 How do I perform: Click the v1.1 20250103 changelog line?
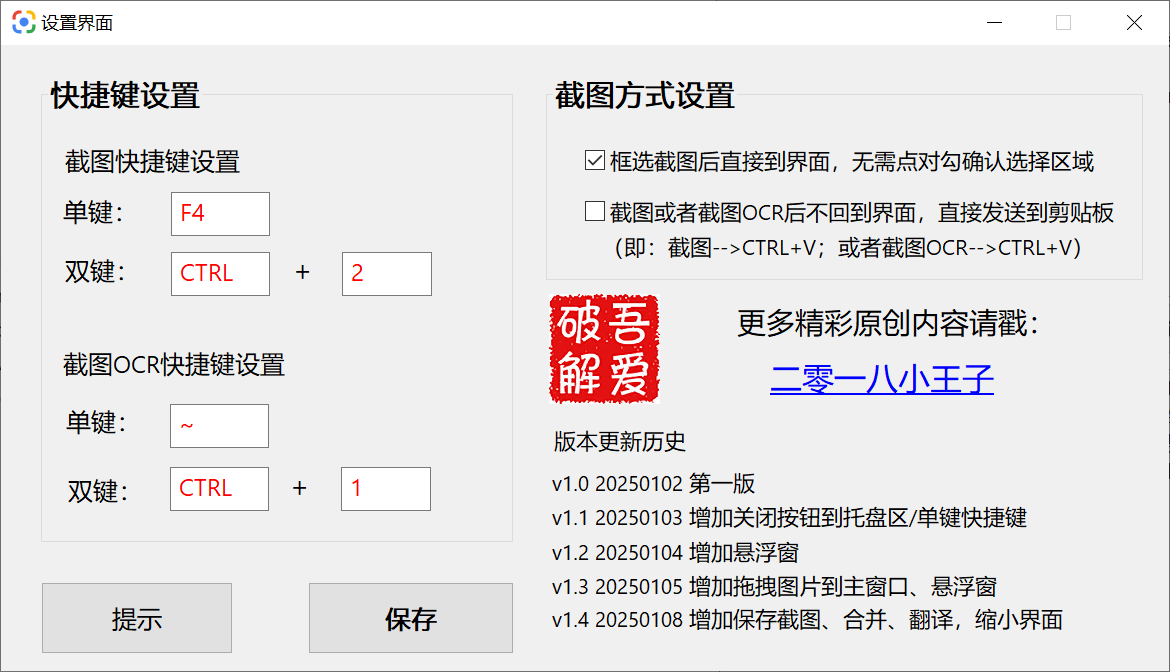[x=789, y=518]
